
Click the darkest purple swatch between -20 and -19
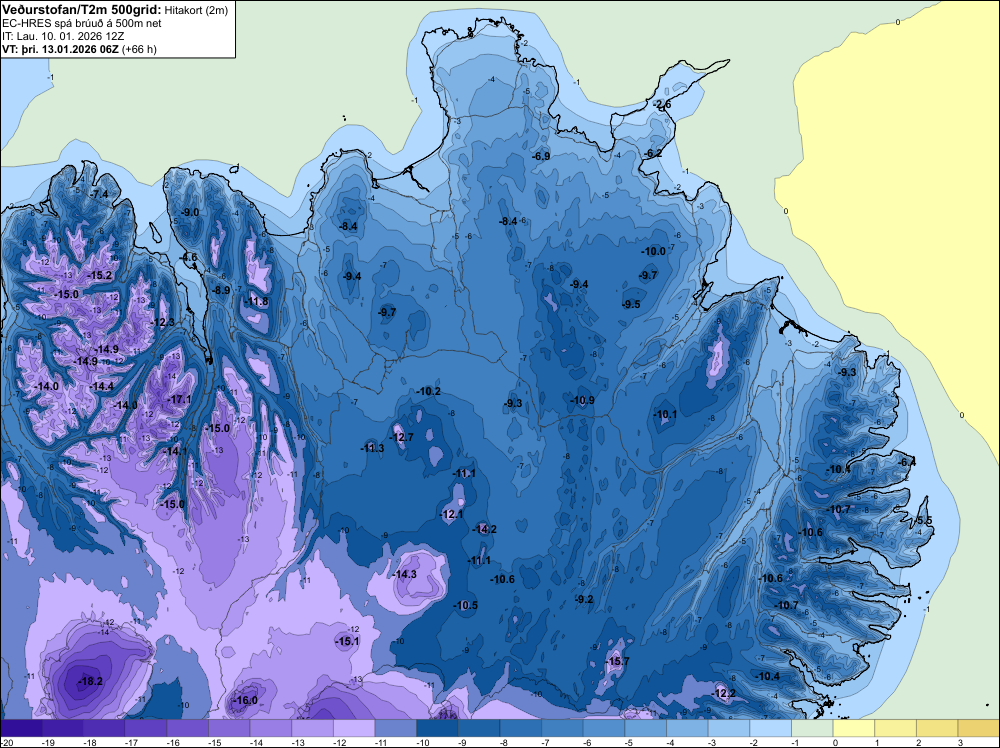[21, 728]
